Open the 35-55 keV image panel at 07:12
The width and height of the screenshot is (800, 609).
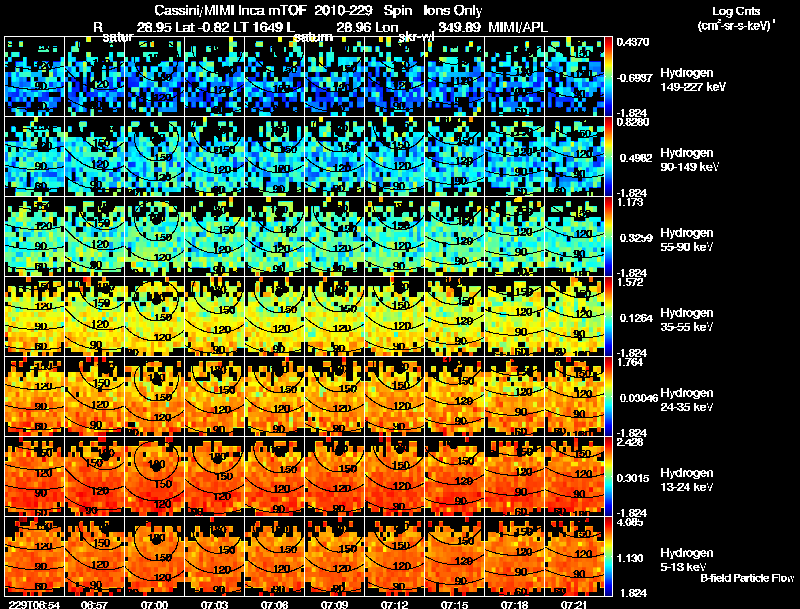tap(395, 316)
